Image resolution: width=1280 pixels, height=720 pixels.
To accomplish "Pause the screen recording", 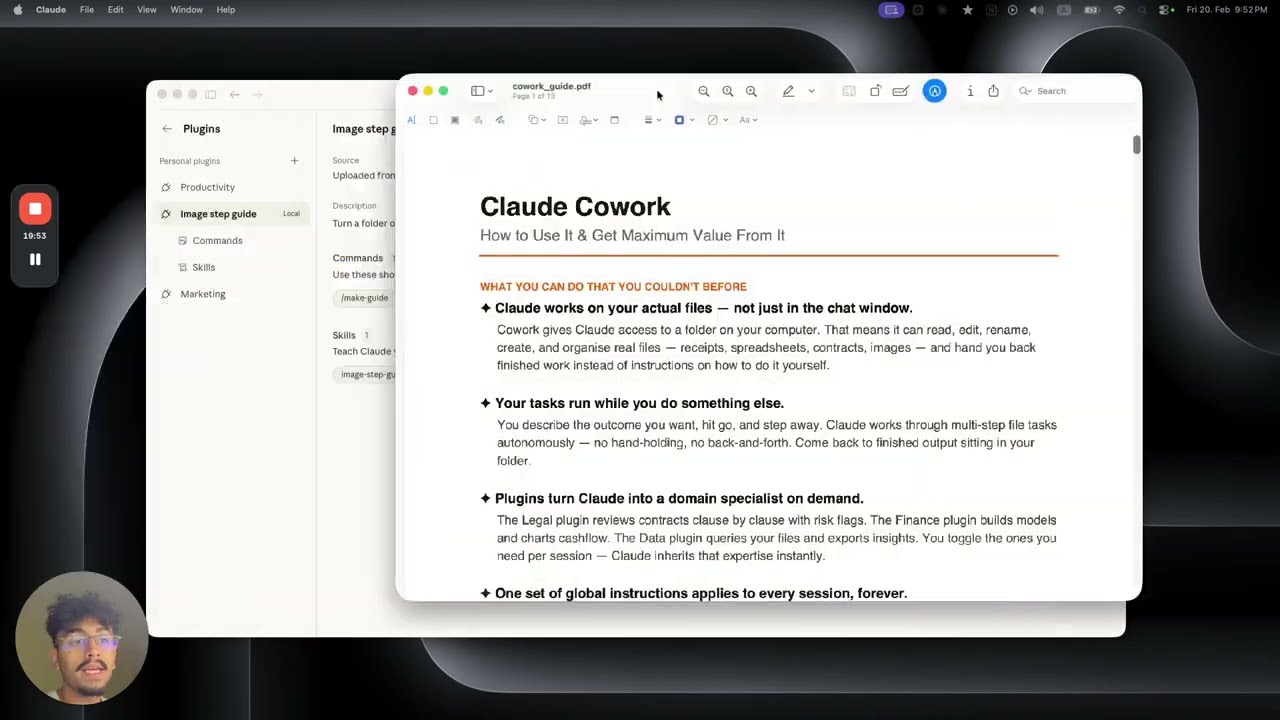I will (35, 259).
